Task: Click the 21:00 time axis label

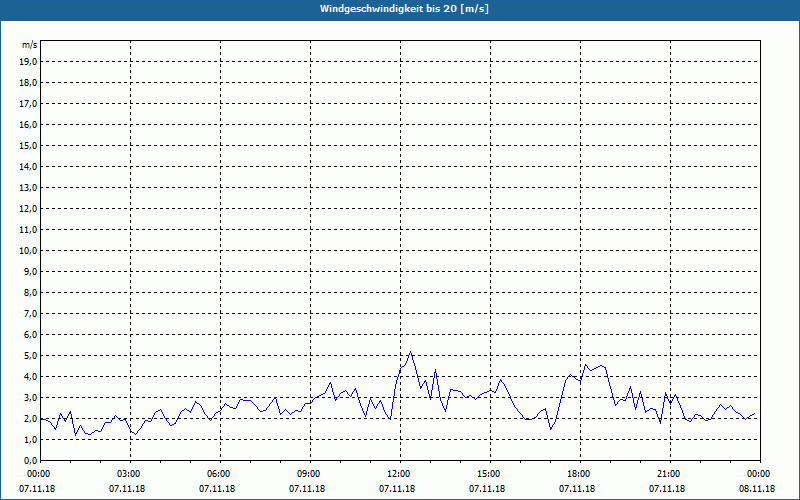Action: point(670,474)
